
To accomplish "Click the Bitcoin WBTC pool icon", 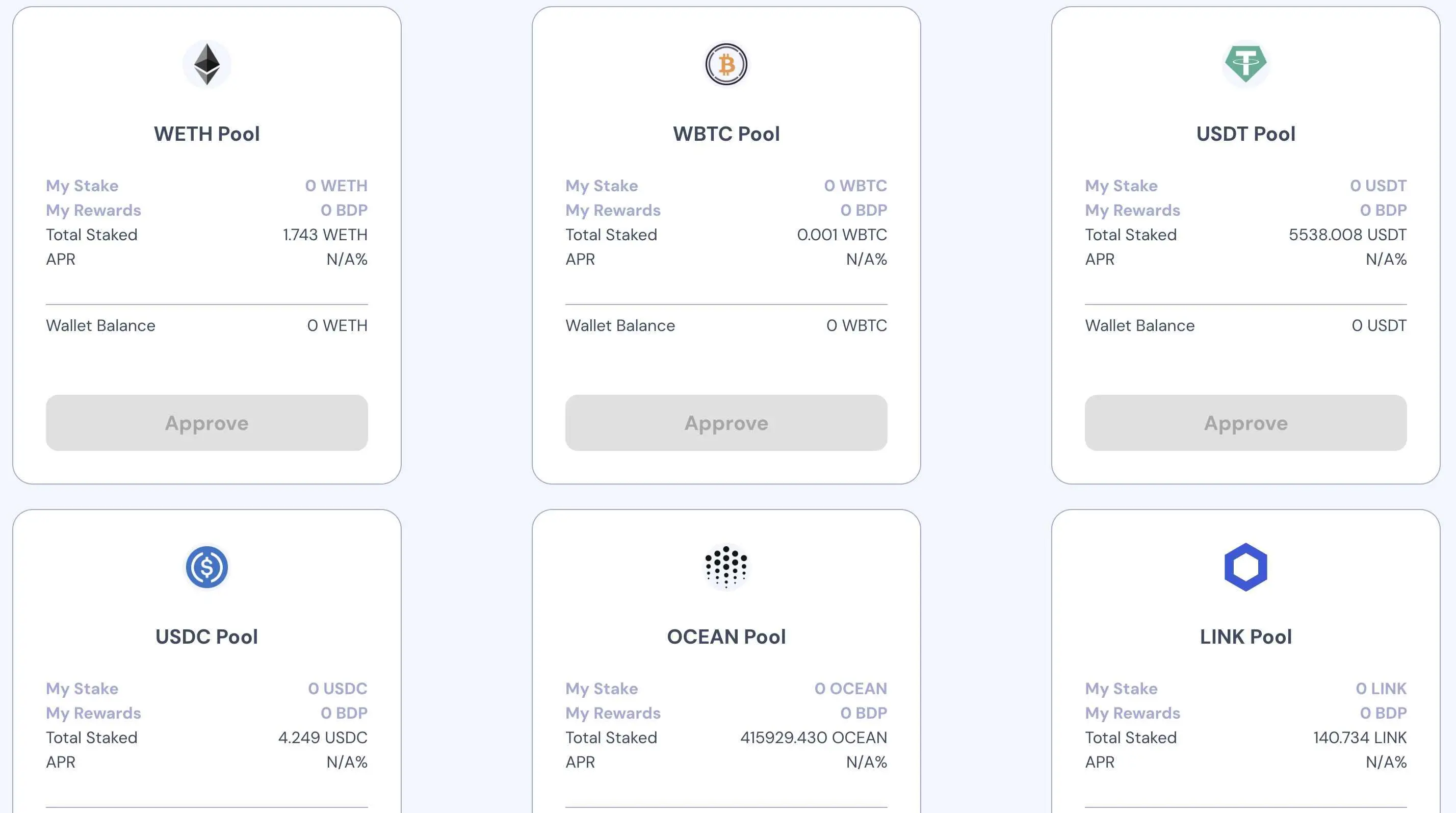I will point(726,64).
